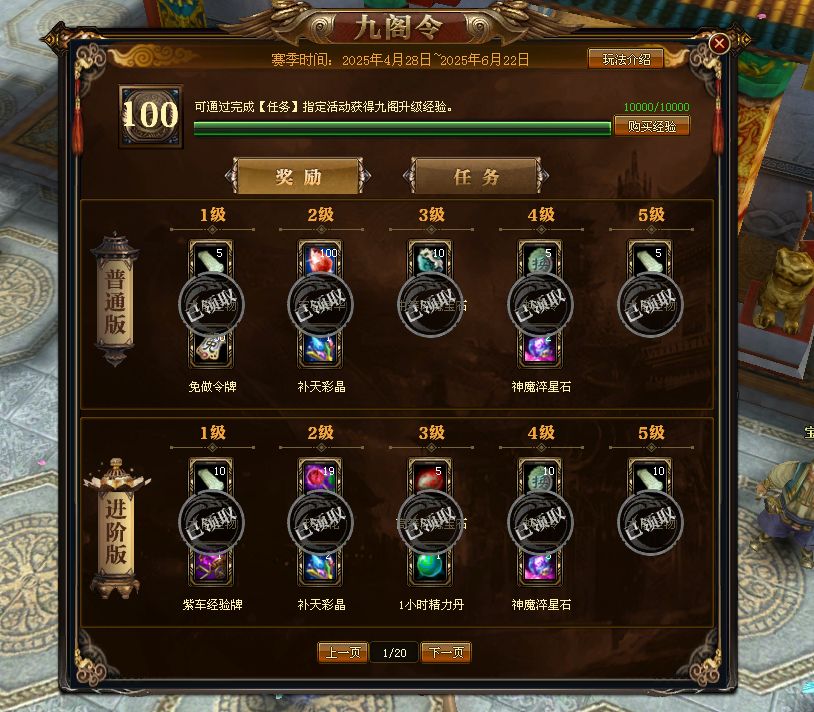Viewport: 814px width, 712px height.
Task: Click the 购买经验 button
Action: click(652, 126)
